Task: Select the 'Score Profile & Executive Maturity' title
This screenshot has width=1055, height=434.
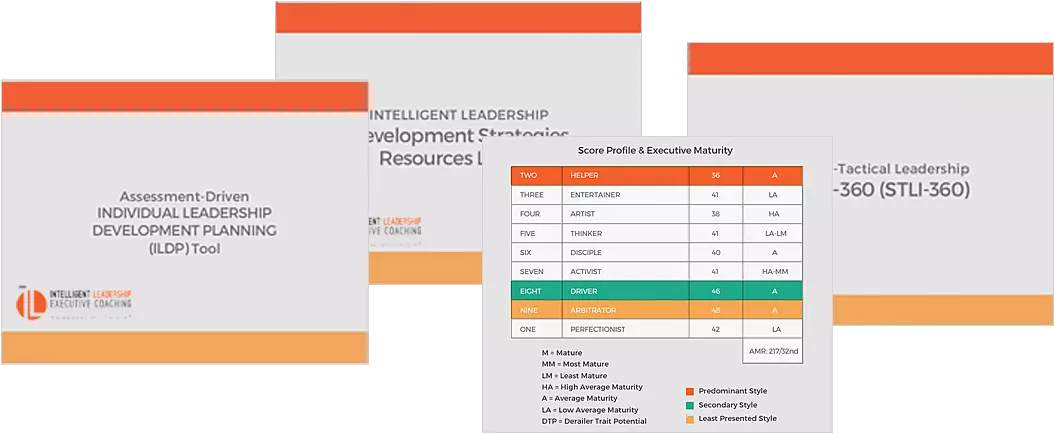Action: [x=655, y=151]
